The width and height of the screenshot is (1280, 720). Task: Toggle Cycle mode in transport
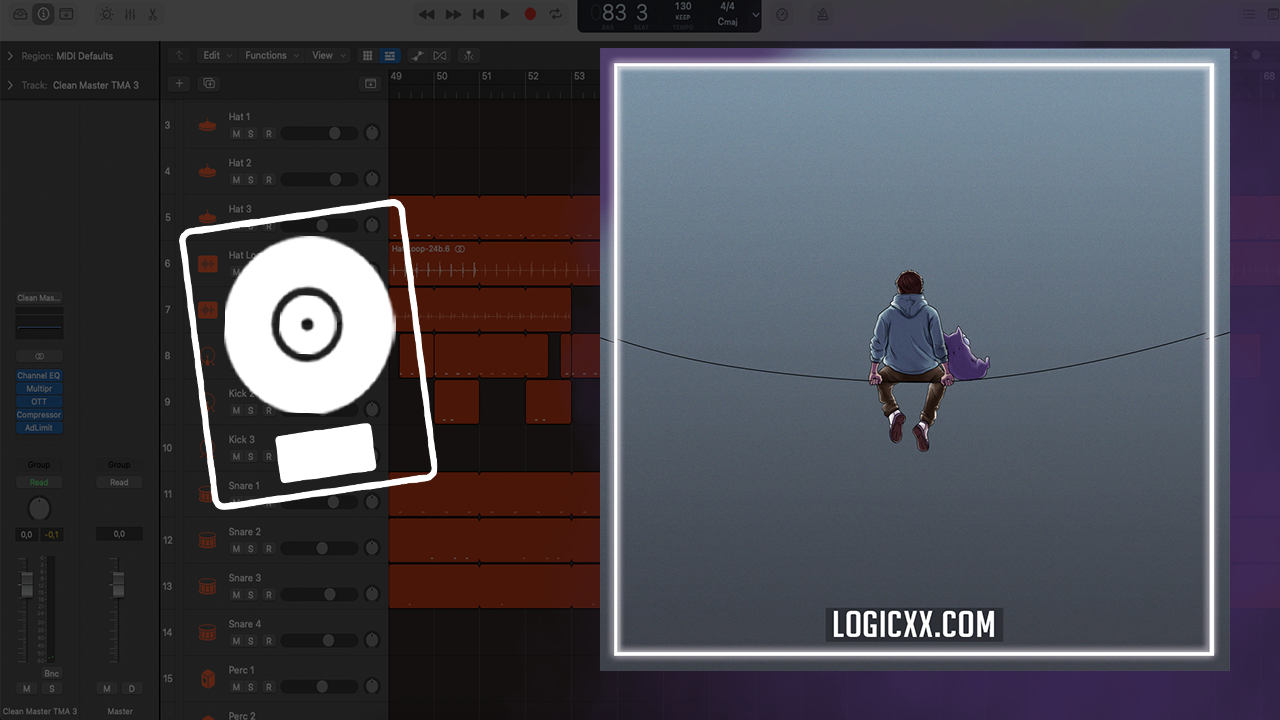[x=556, y=14]
